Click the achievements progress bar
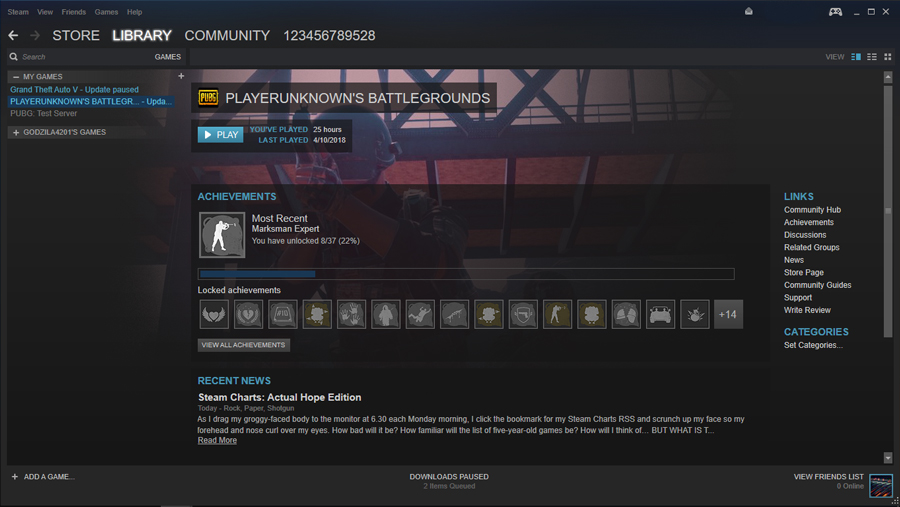The width and height of the screenshot is (900, 507). click(x=466, y=274)
